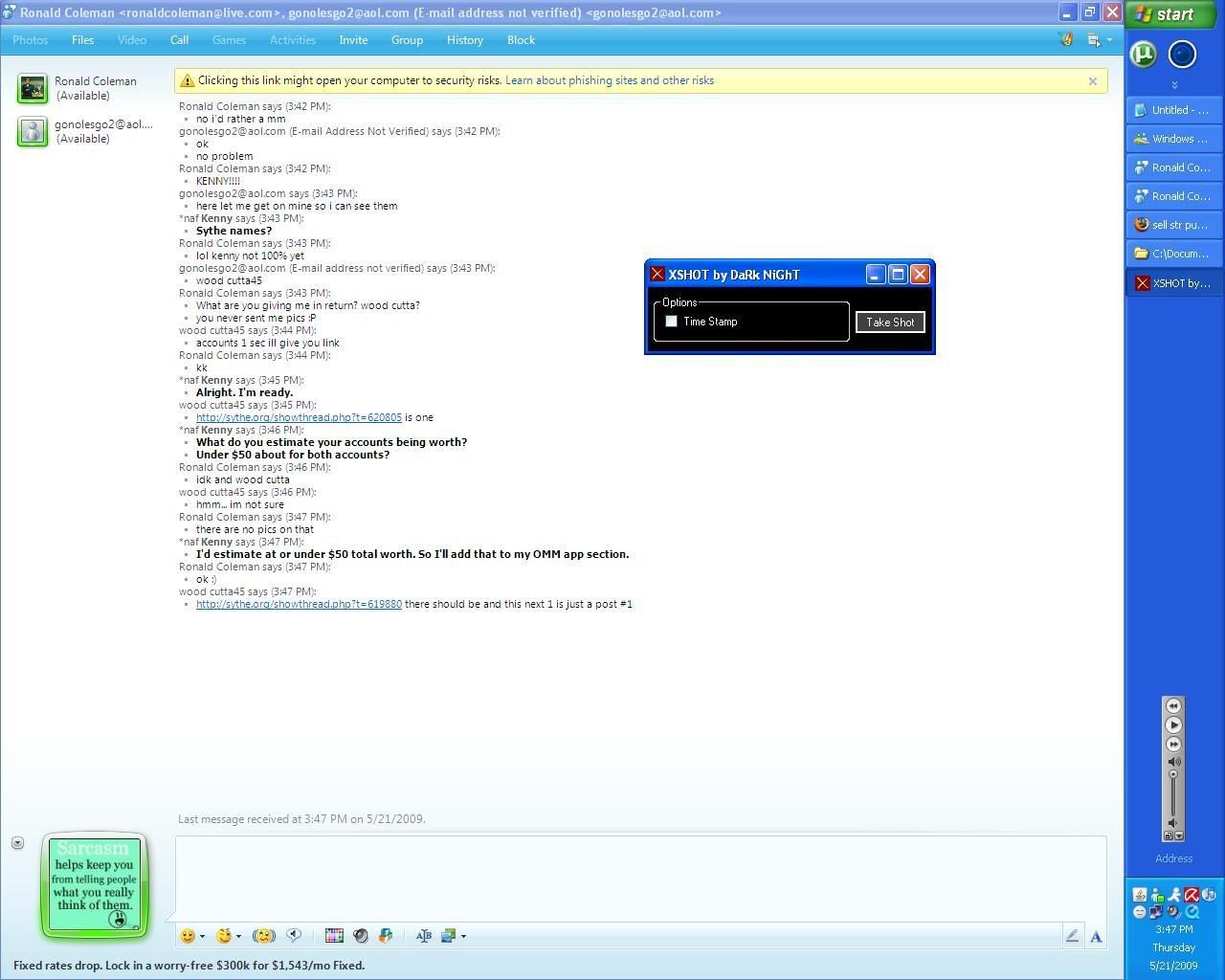The height and width of the screenshot is (980, 1225).
Task: Open the colorful backgrounds grid icon
Action: (334, 936)
